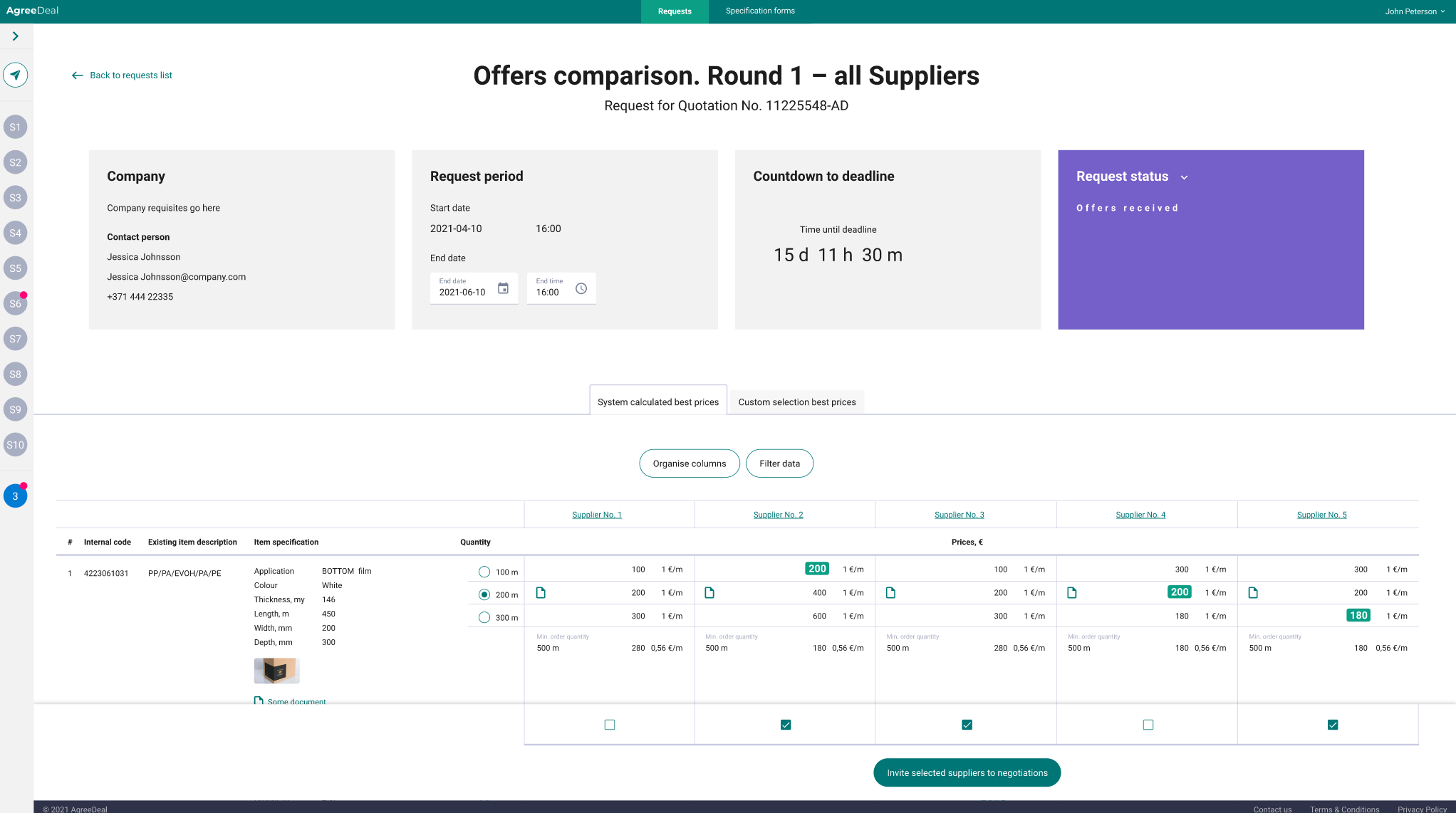Click Invite selected suppliers to negotiations
Screen dimensions: 1456x813
point(967,772)
